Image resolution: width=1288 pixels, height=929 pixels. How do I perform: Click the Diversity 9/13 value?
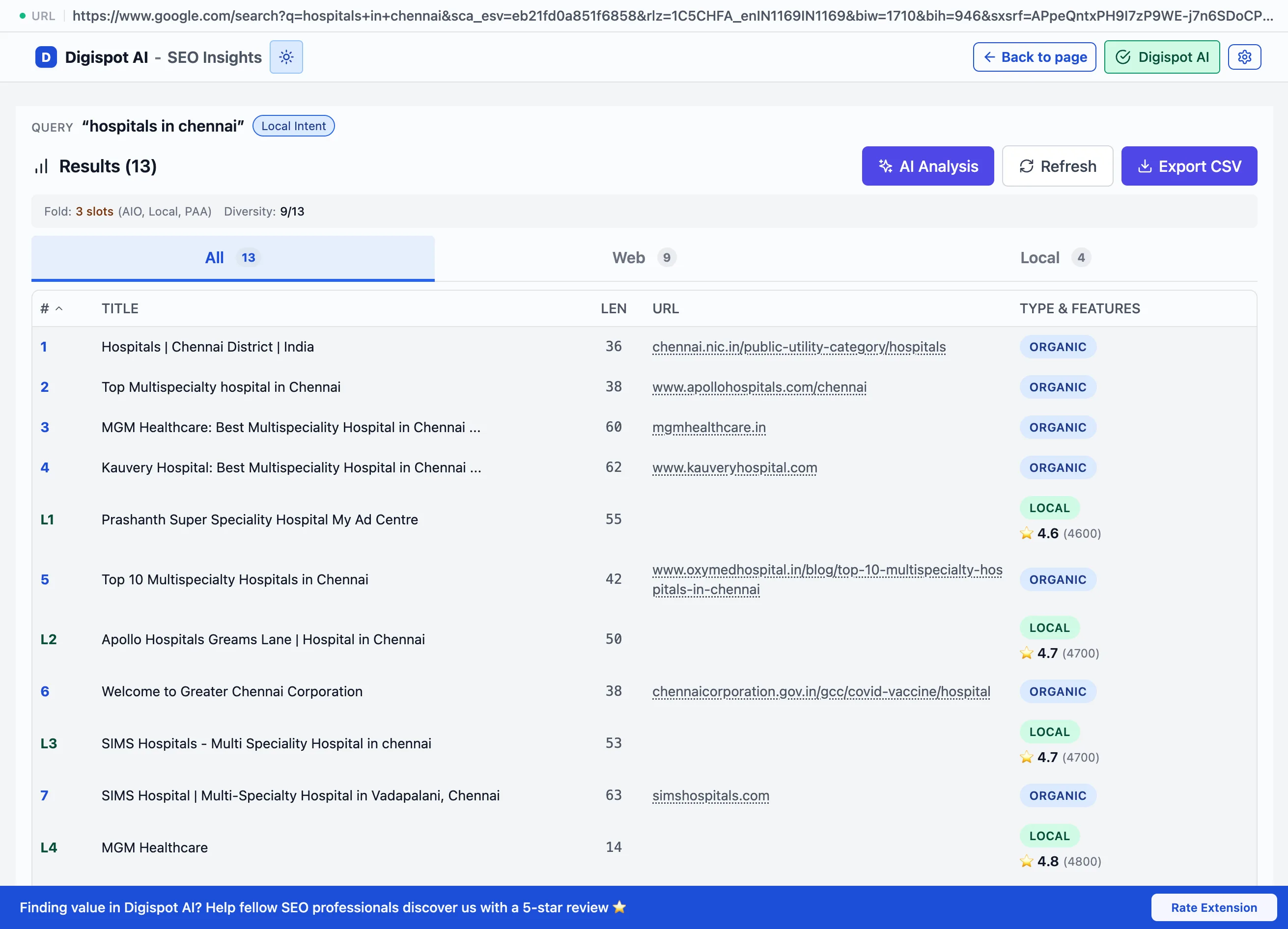click(x=292, y=212)
